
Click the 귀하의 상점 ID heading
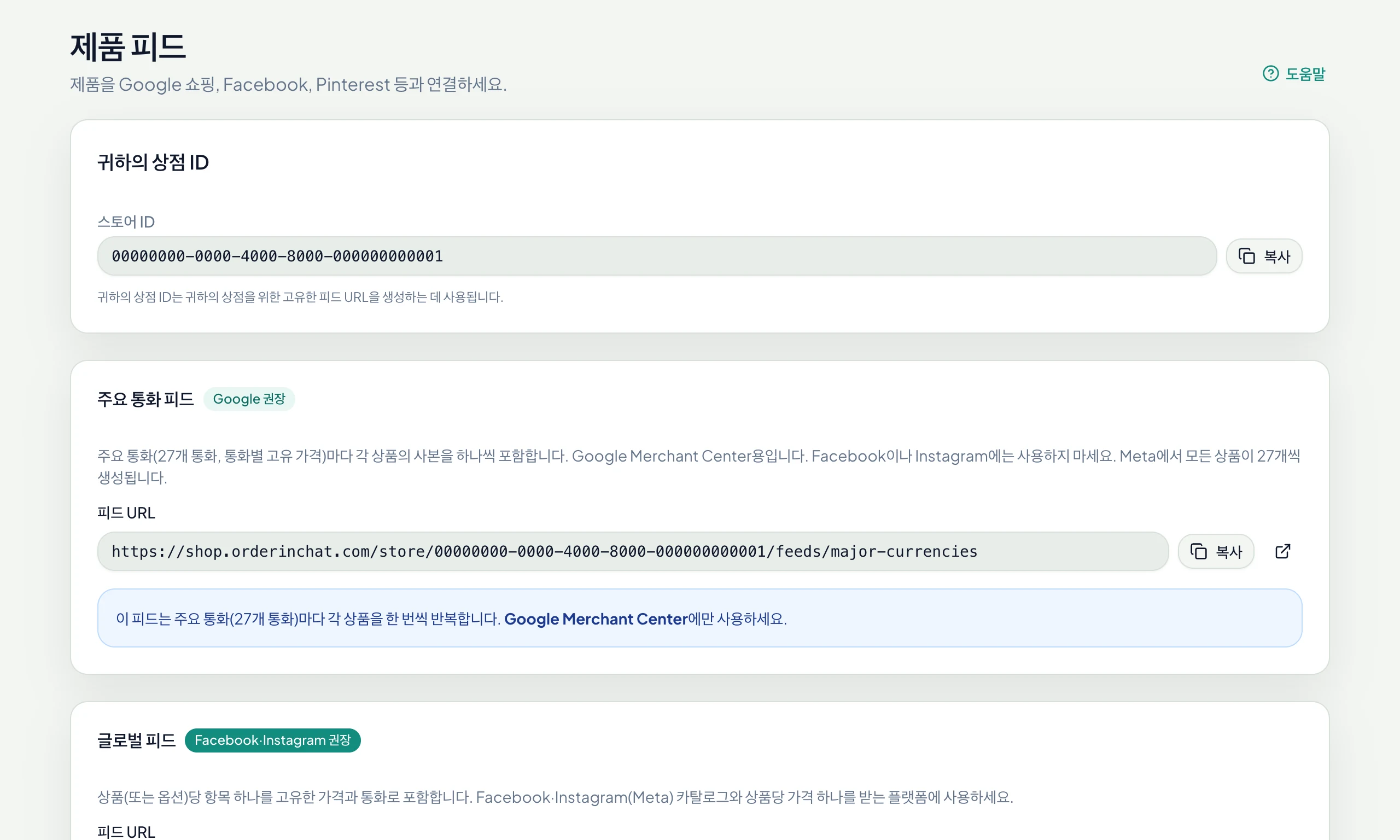153,162
